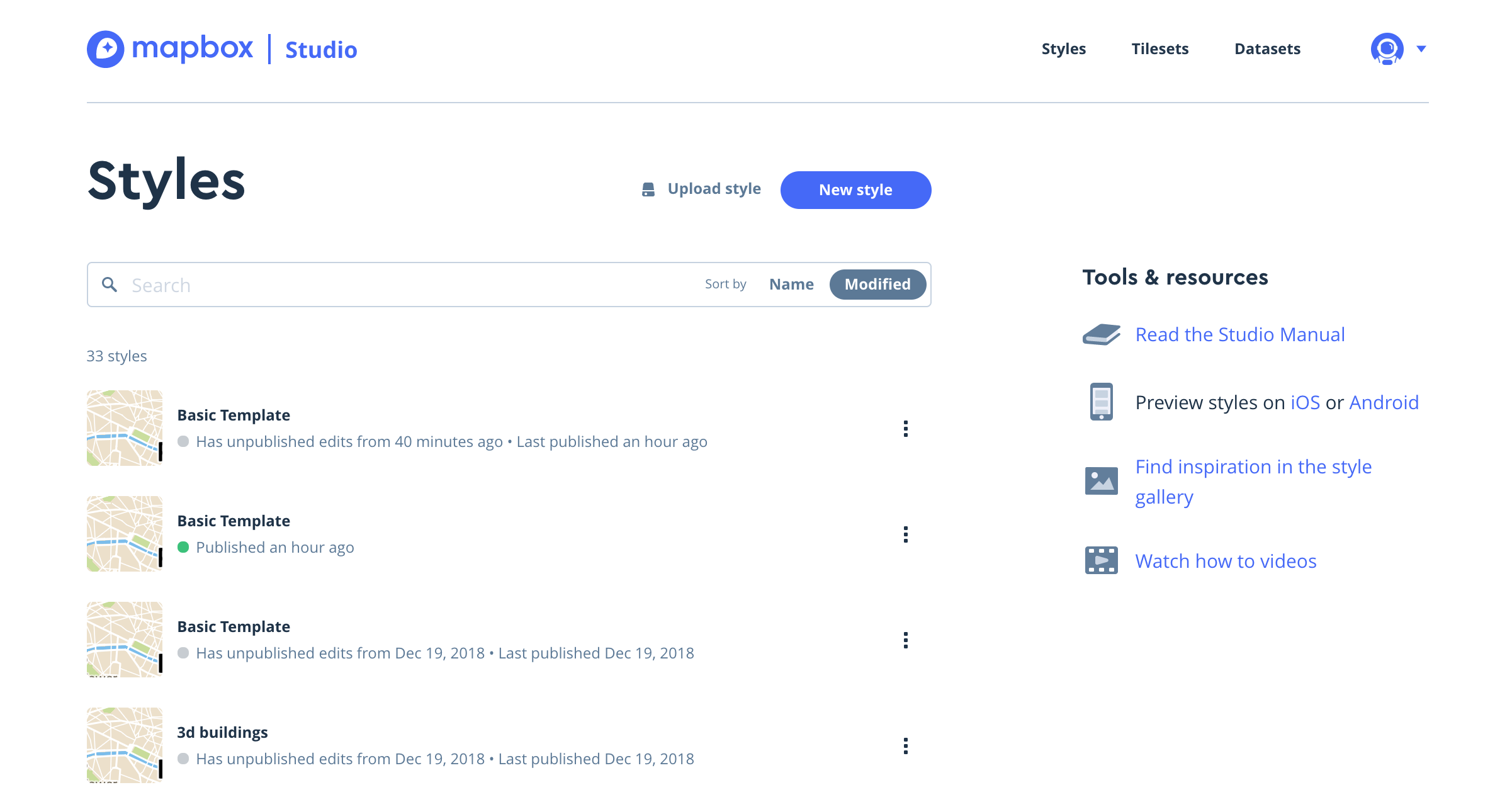This screenshot has height=802, width=1512.
Task: Click the iOS preview link
Action: tap(1303, 402)
